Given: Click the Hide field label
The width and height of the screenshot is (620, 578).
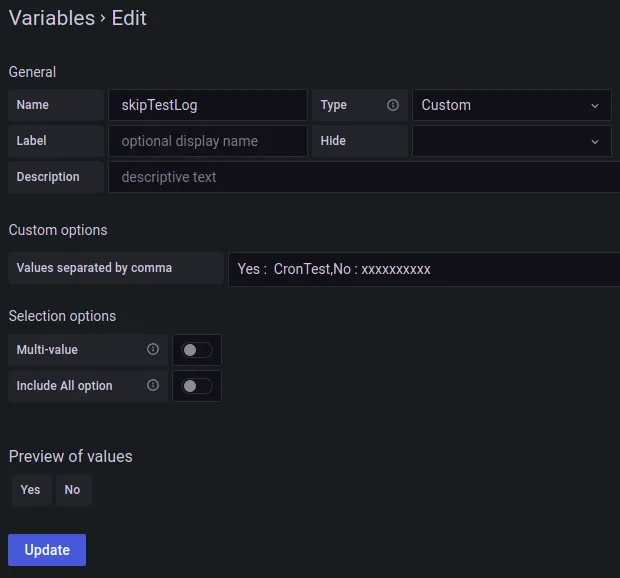Looking at the screenshot, I should click(x=333, y=141).
